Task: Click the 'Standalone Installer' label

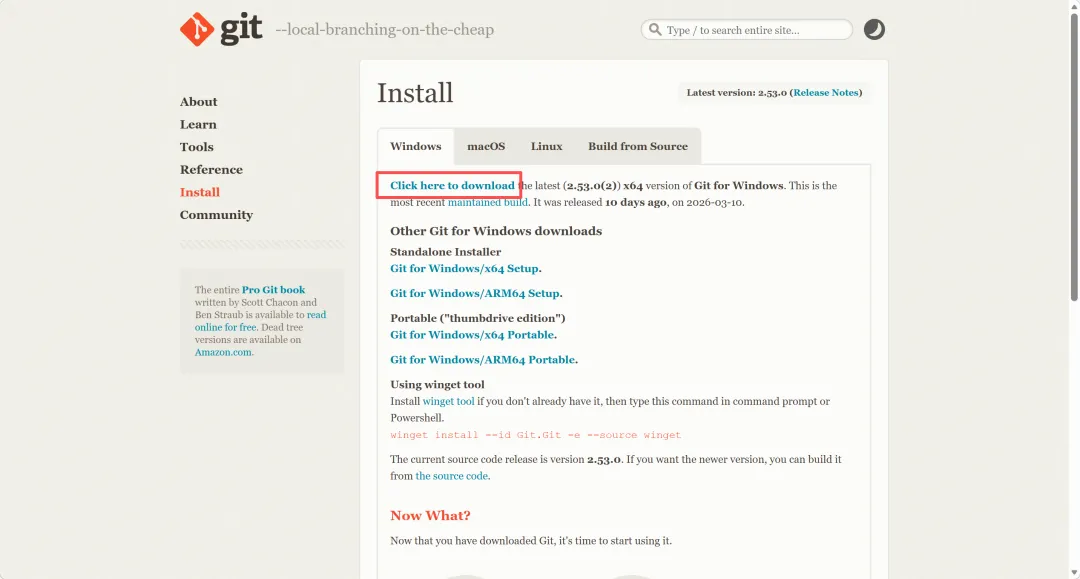Action: [x=446, y=252]
